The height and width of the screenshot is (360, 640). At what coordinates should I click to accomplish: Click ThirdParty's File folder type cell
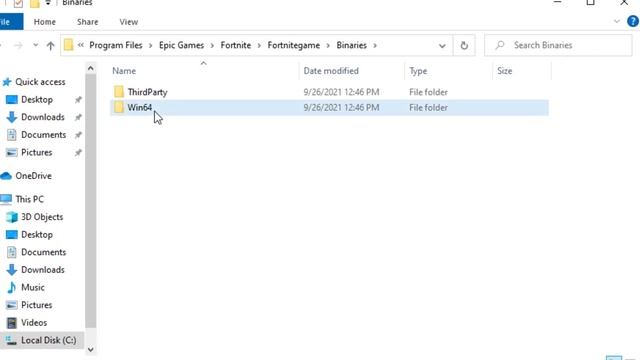[428, 92]
